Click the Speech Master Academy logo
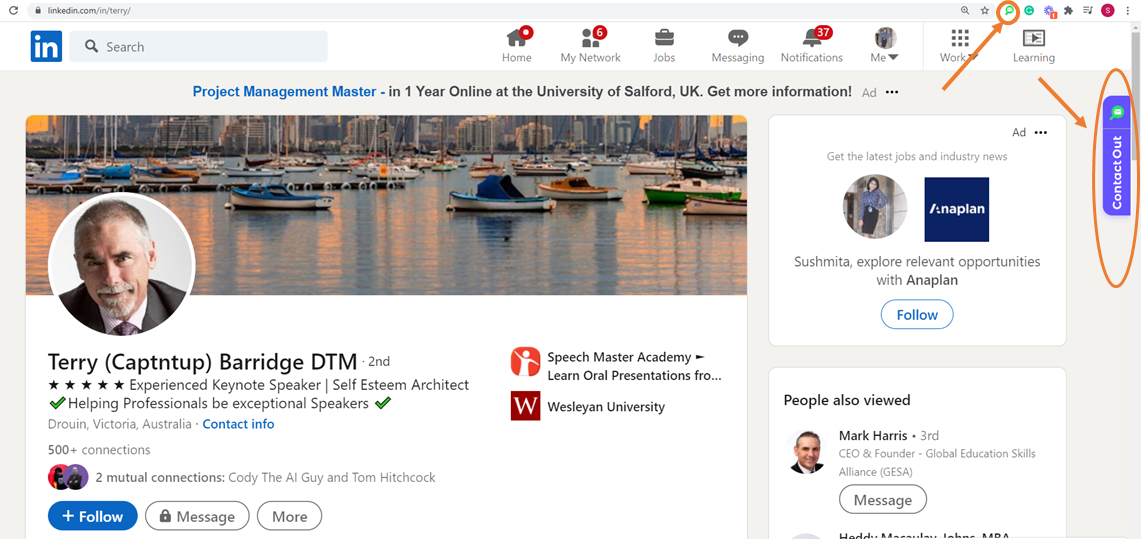The height and width of the screenshot is (539, 1141). pyautogui.click(x=525, y=362)
